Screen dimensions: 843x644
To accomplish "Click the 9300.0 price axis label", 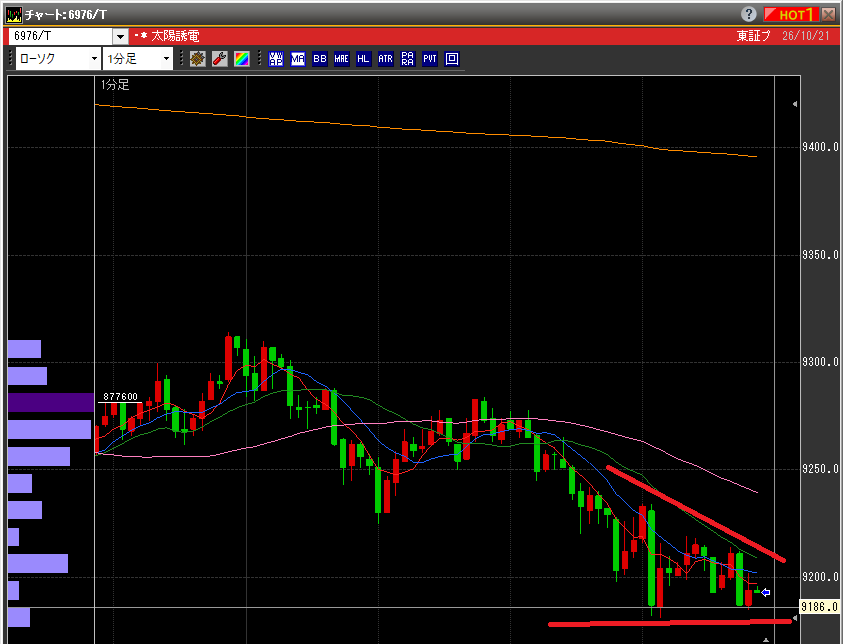I will coord(820,362).
